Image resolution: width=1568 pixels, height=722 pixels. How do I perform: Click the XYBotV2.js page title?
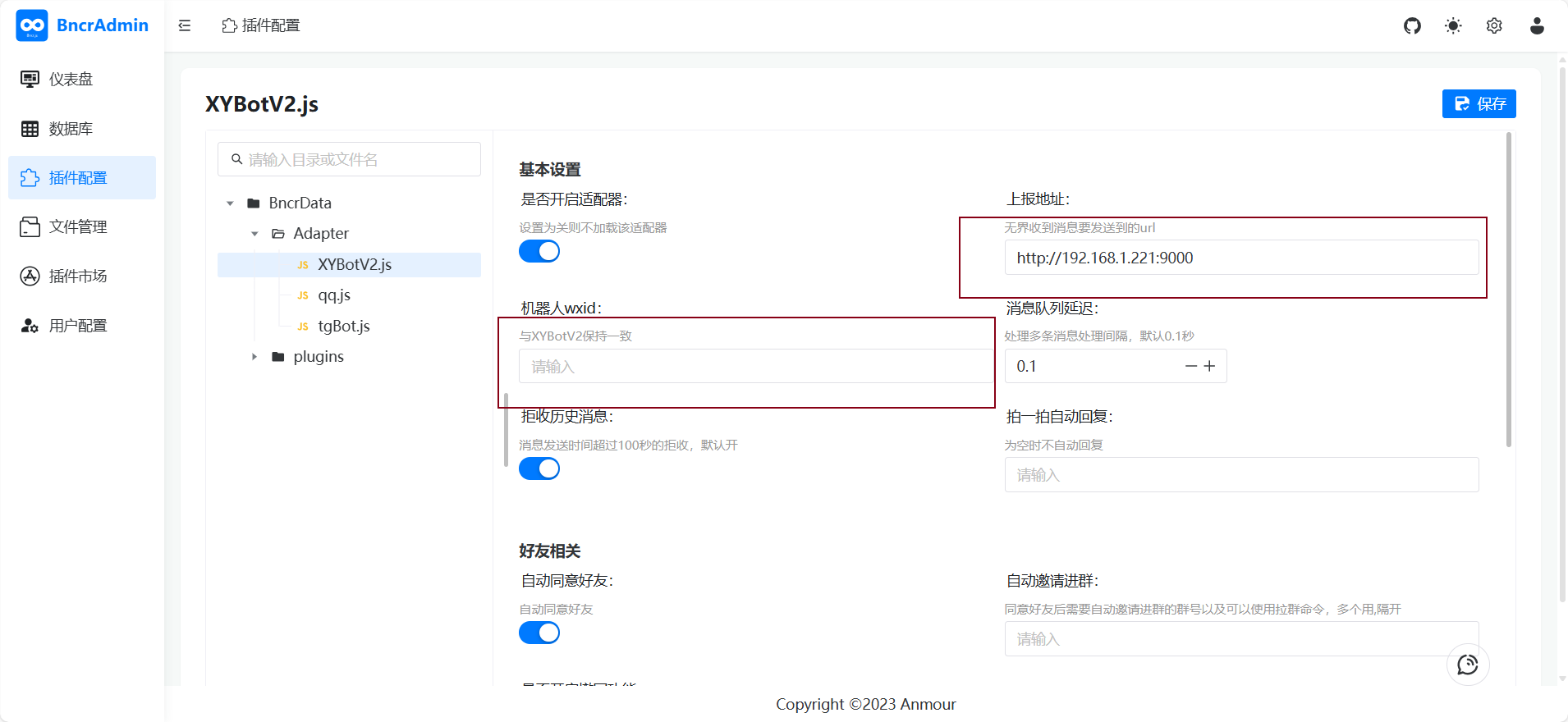coord(262,104)
